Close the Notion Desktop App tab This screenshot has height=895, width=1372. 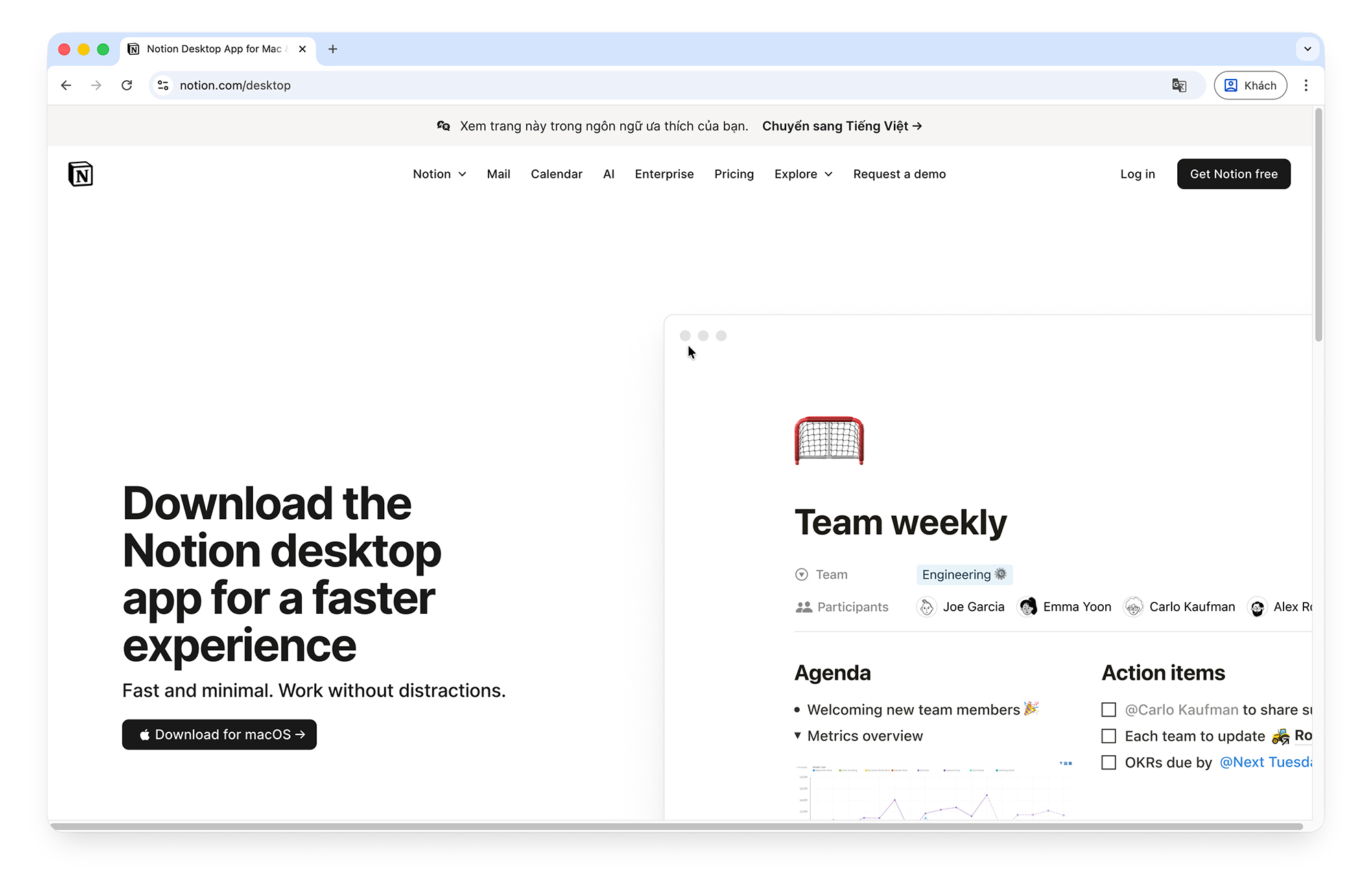(303, 49)
